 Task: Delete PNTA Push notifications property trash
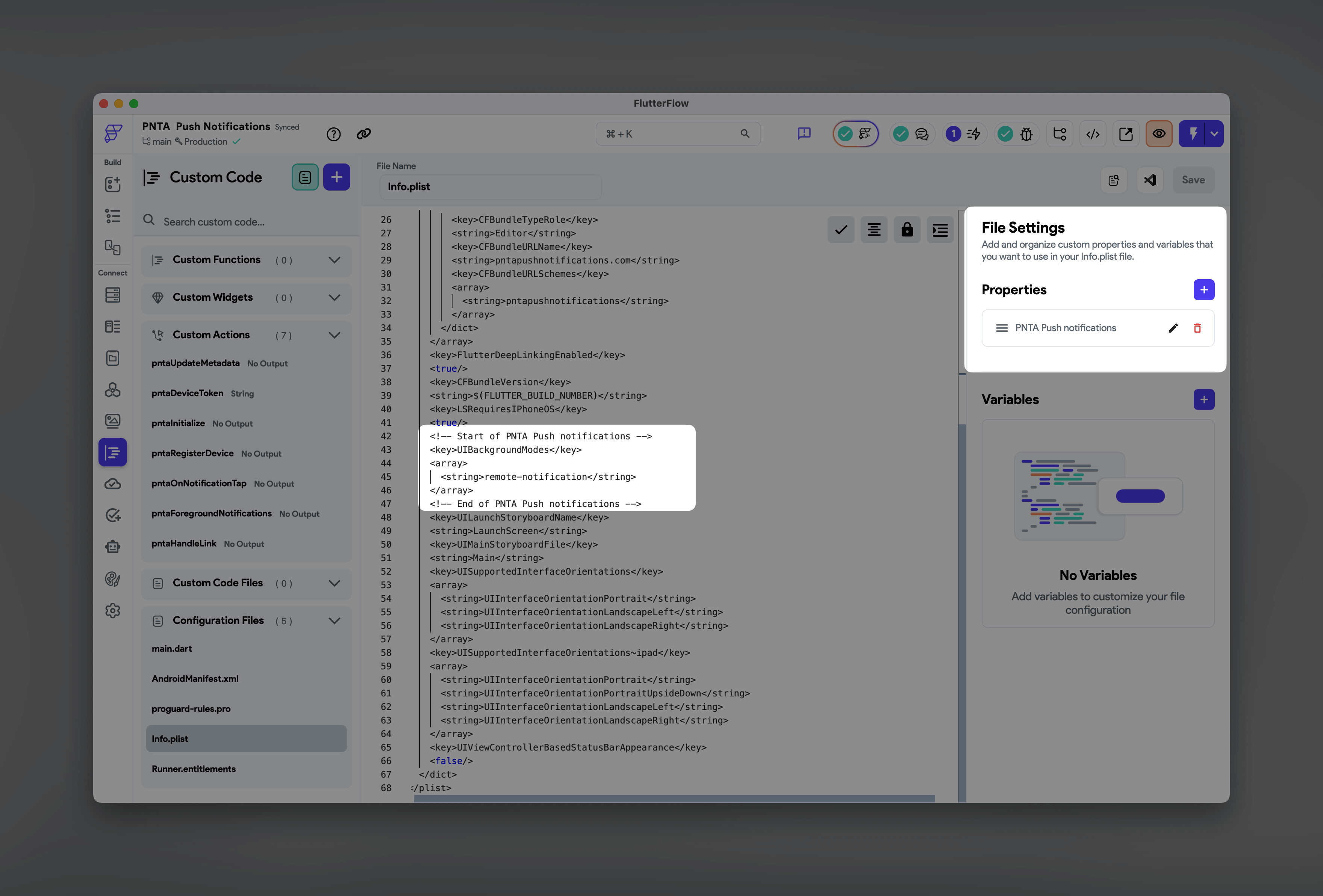coord(1197,328)
